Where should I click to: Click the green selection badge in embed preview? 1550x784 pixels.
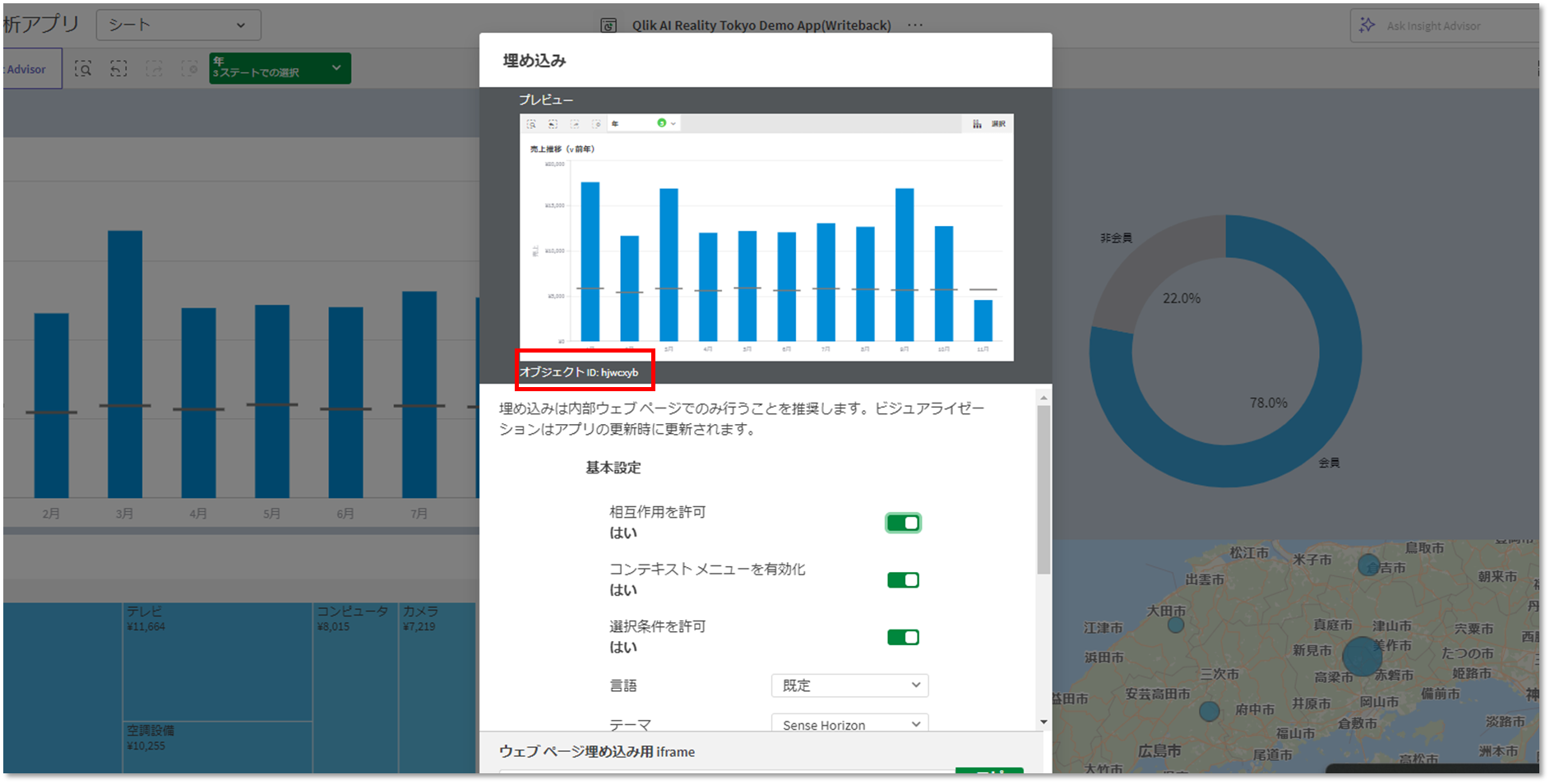(x=661, y=123)
